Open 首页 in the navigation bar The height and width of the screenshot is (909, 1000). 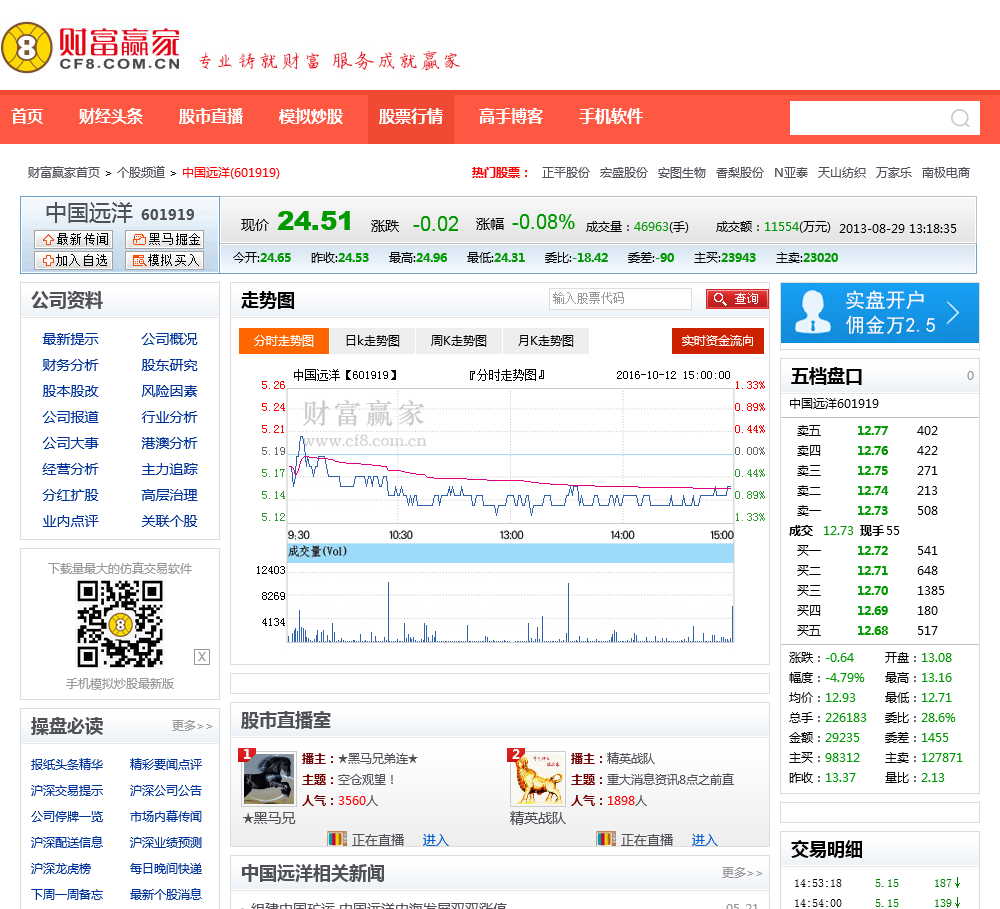[x=27, y=116]
